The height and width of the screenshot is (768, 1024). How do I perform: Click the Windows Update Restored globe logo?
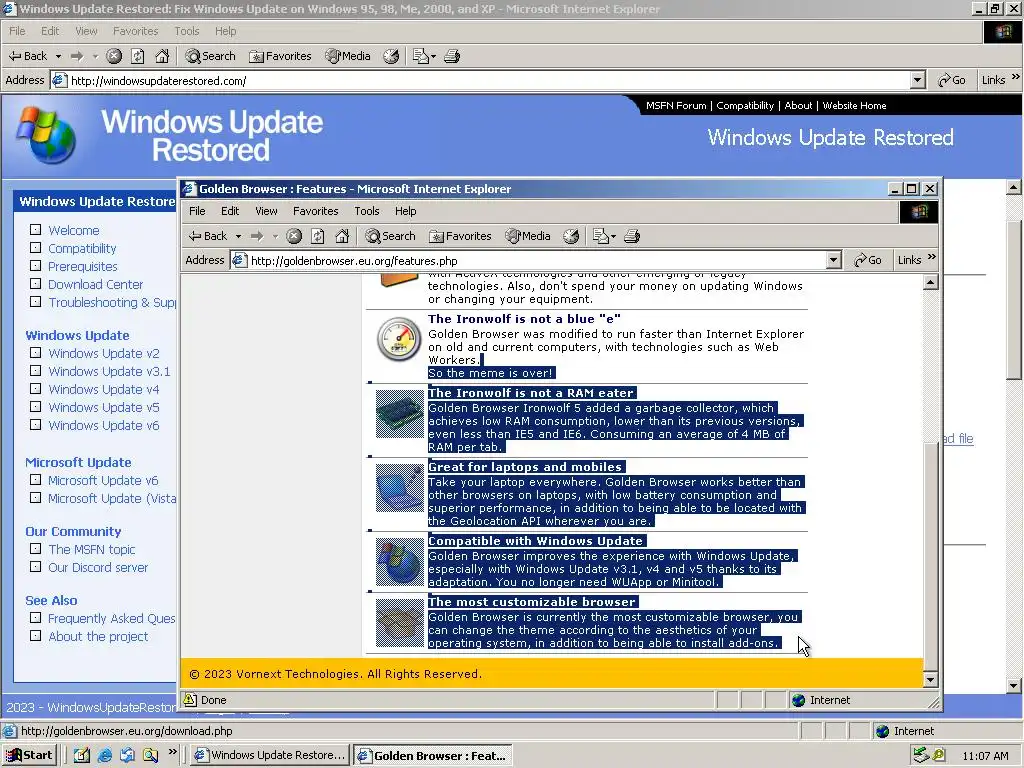46,135
